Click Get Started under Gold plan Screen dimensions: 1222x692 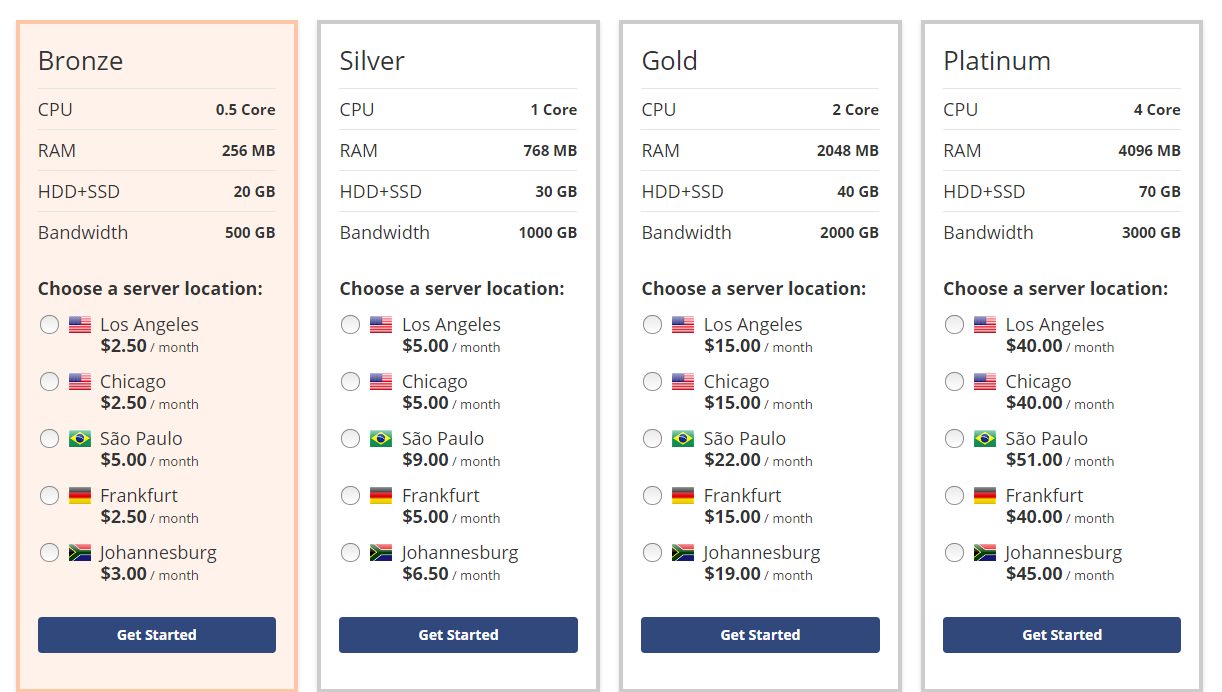[x=760, y=635]
